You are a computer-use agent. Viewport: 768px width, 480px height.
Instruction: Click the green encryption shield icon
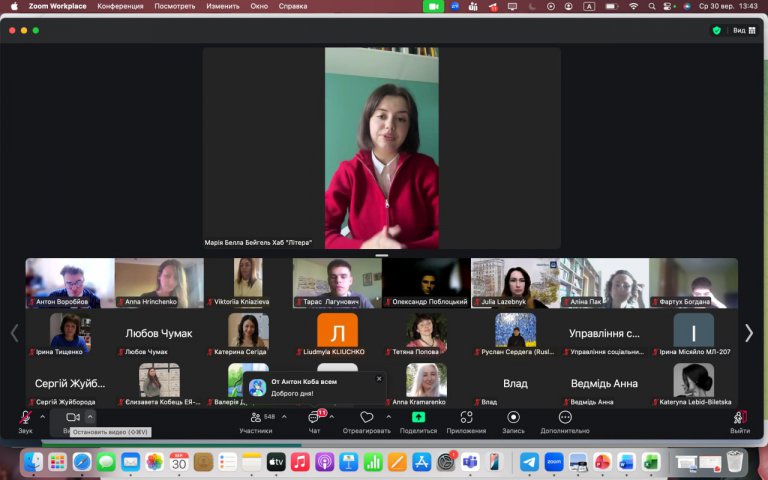pyautogui.click(x=717, y=30)
